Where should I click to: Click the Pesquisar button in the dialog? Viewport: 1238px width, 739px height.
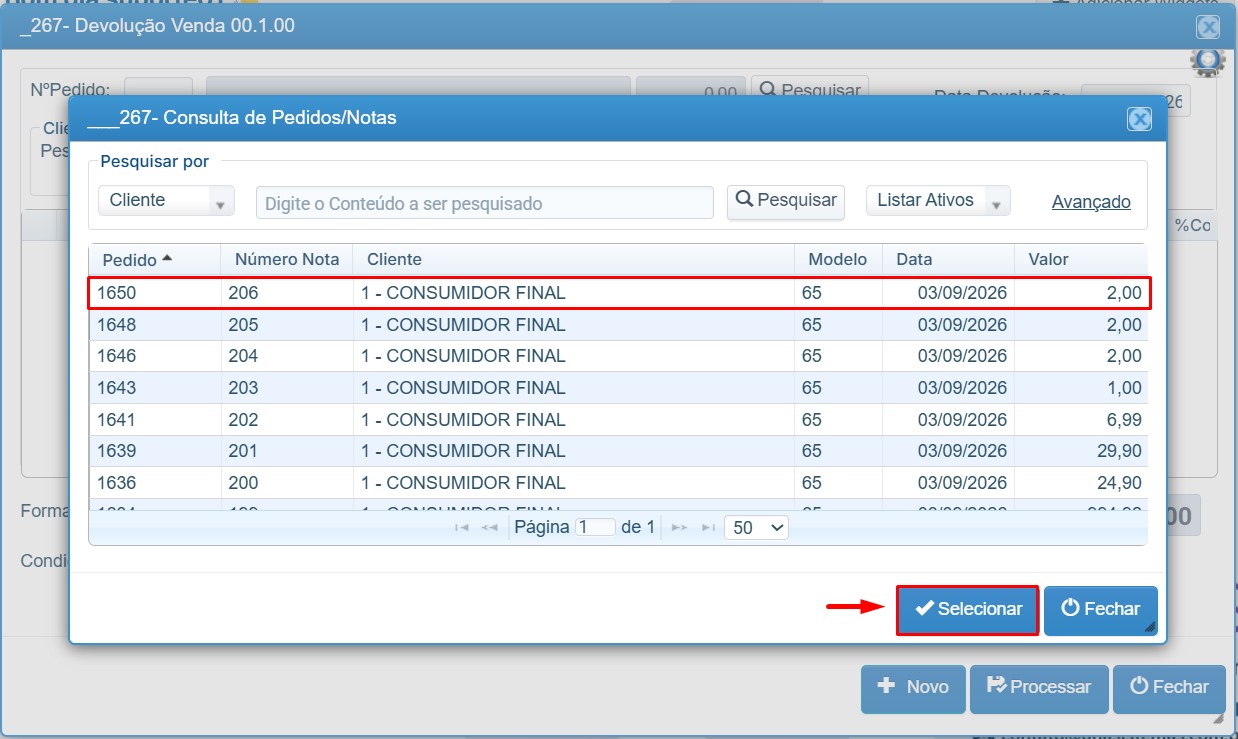tap(786, 201)
